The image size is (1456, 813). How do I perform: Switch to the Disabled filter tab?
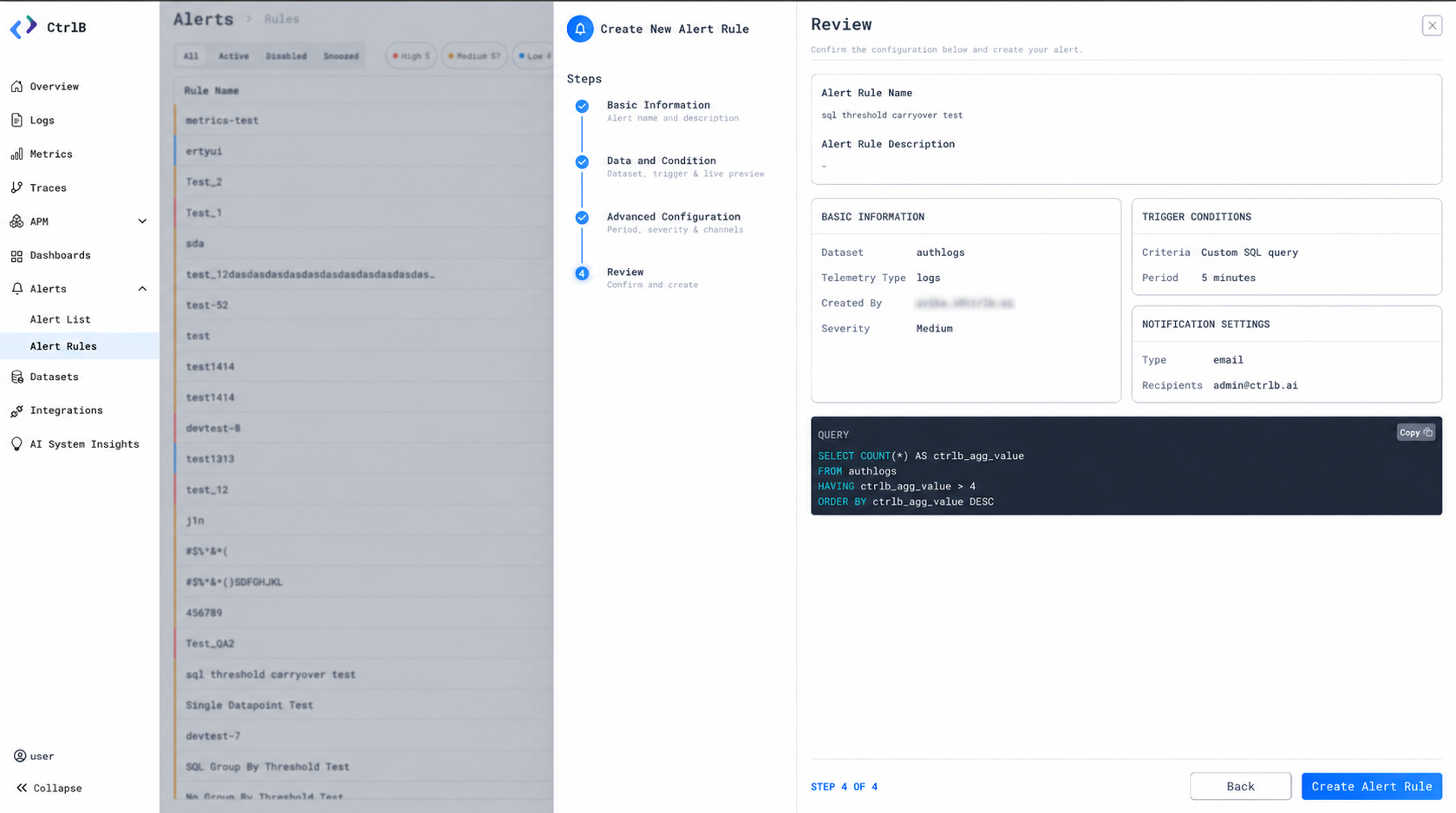coord(286,56)
